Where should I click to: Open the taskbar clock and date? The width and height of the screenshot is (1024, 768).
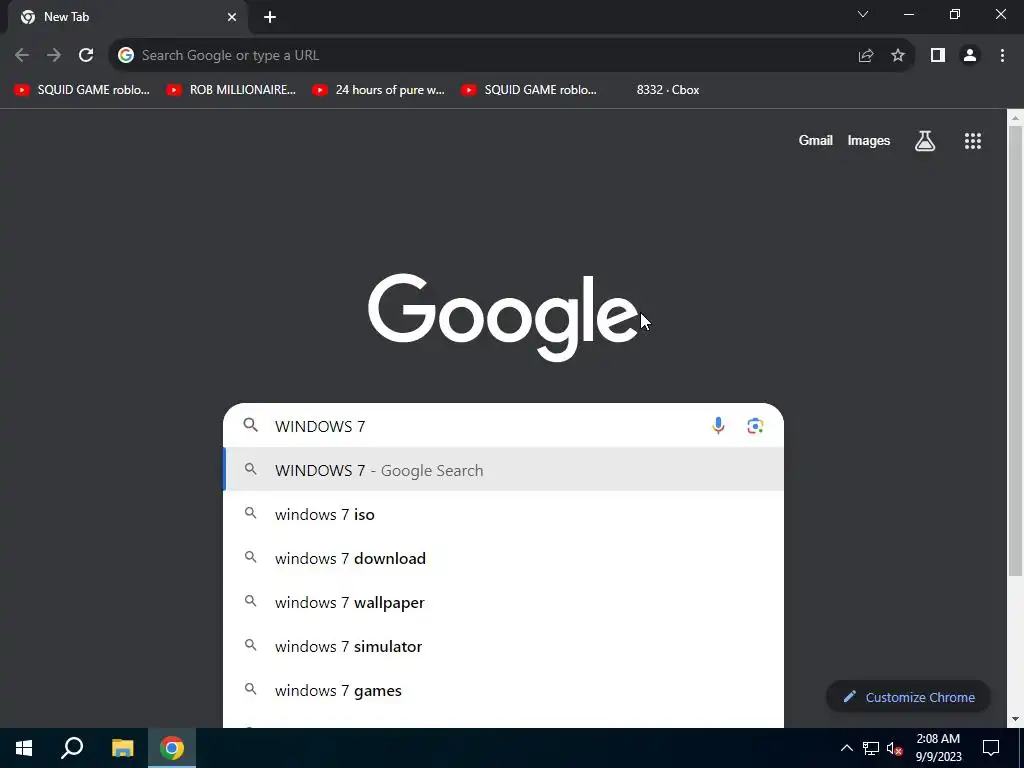click(938, 748)
